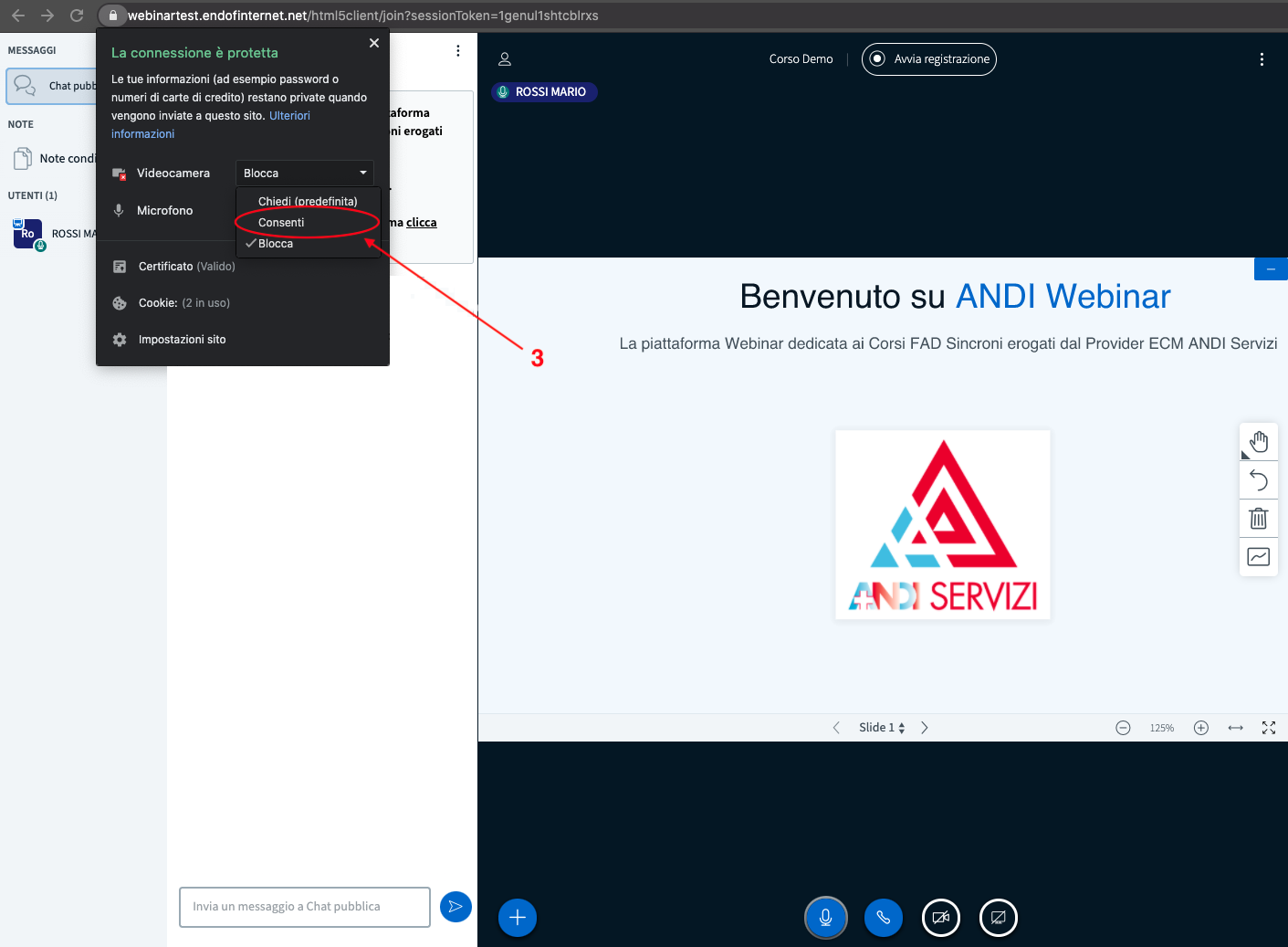Viewport: 1288px width, 947px height.
Task: Click Avvia registrazione button
Action: tap(929, 59)
